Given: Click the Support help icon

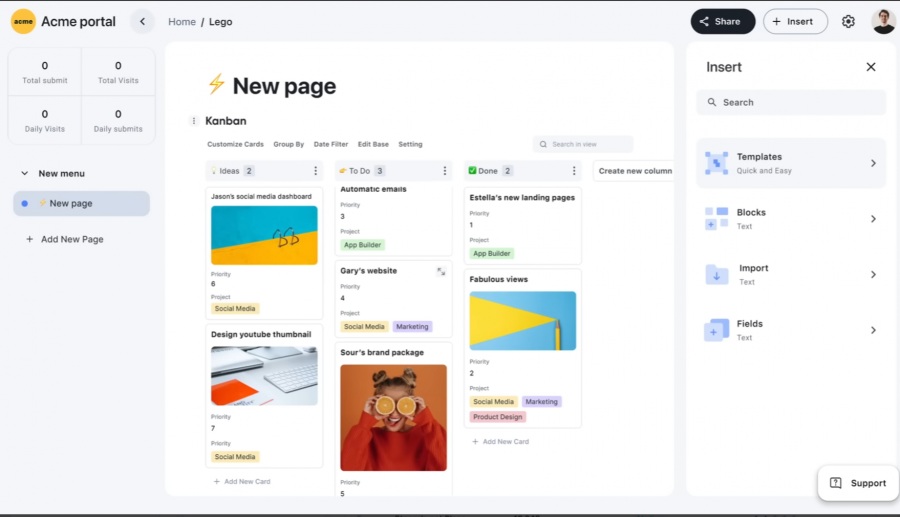Looking at the screenshot, I should pos(836,483).
